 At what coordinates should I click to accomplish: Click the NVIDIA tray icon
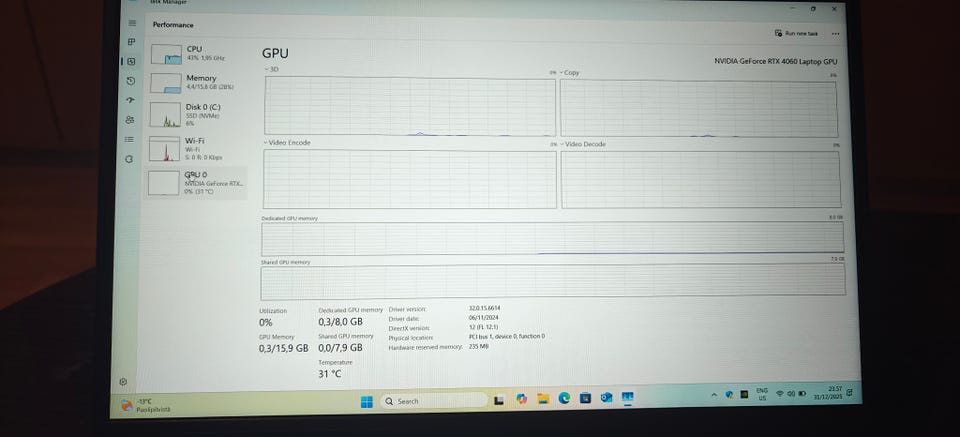click(x=744, y=394)
